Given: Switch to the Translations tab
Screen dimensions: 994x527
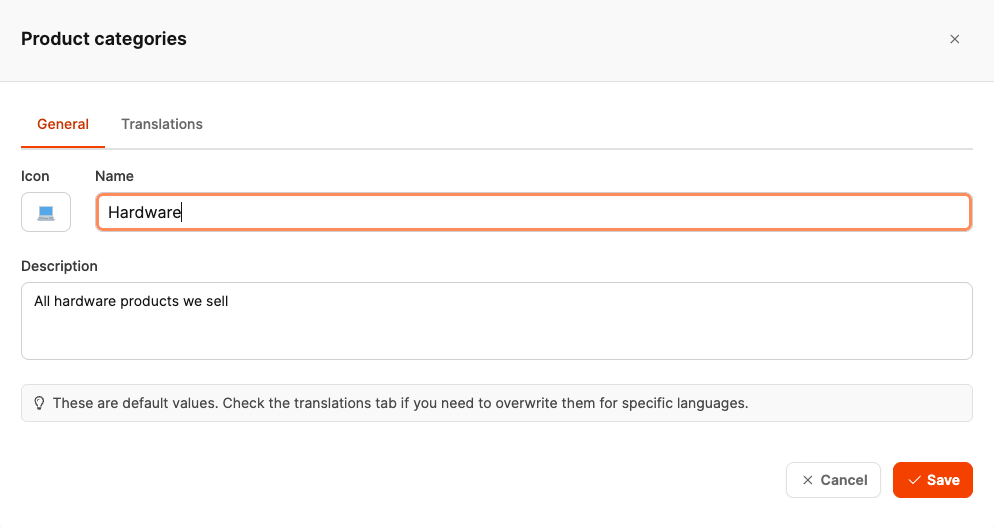Looking at the screenshot, I should [x=162, y=124].
